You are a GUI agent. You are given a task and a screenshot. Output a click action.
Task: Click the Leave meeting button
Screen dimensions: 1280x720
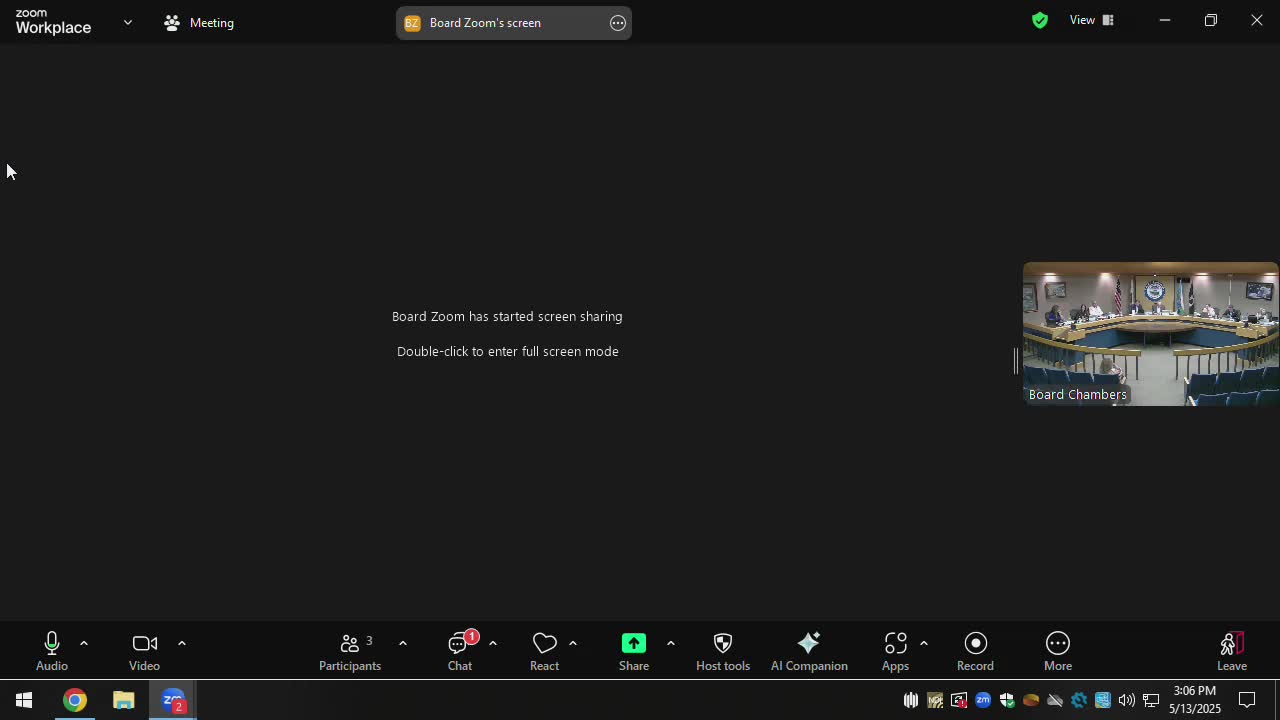[1231, 651]
